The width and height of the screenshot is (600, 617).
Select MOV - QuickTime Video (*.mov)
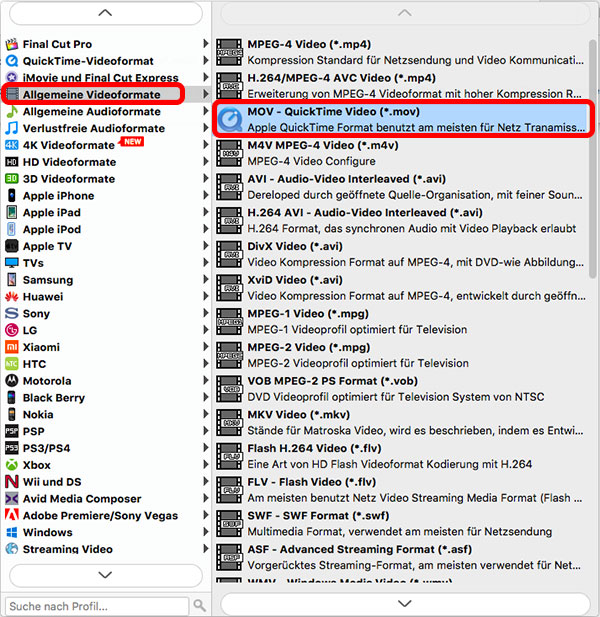(x=401, y=120)
